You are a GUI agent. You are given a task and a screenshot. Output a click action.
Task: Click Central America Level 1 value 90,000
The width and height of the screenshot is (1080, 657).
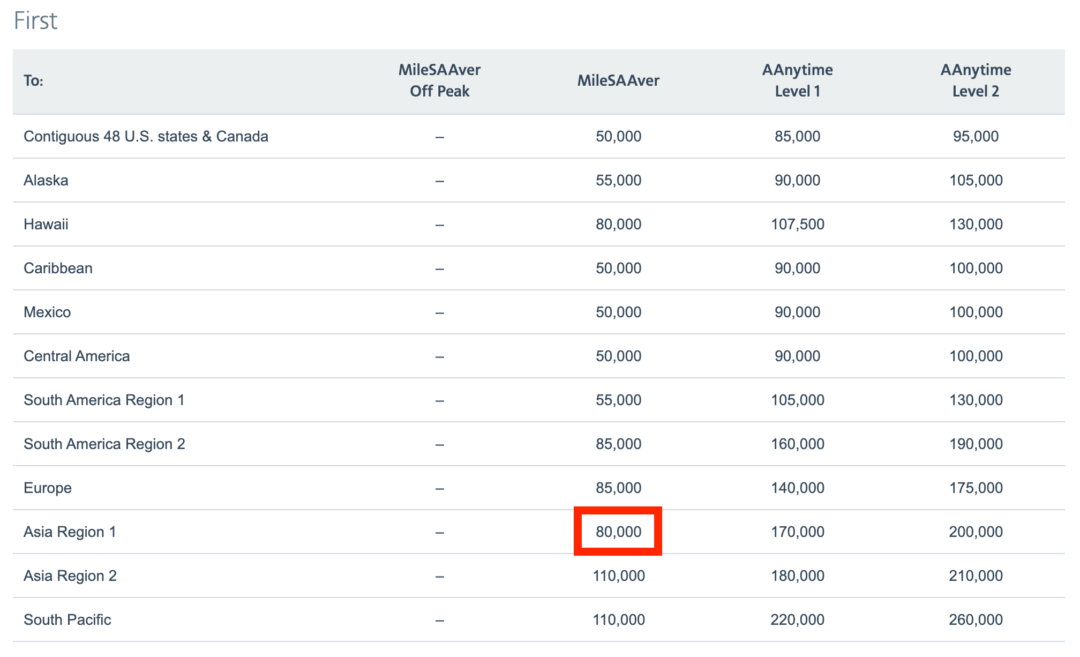pyautogui.click(x=797, y=356)
